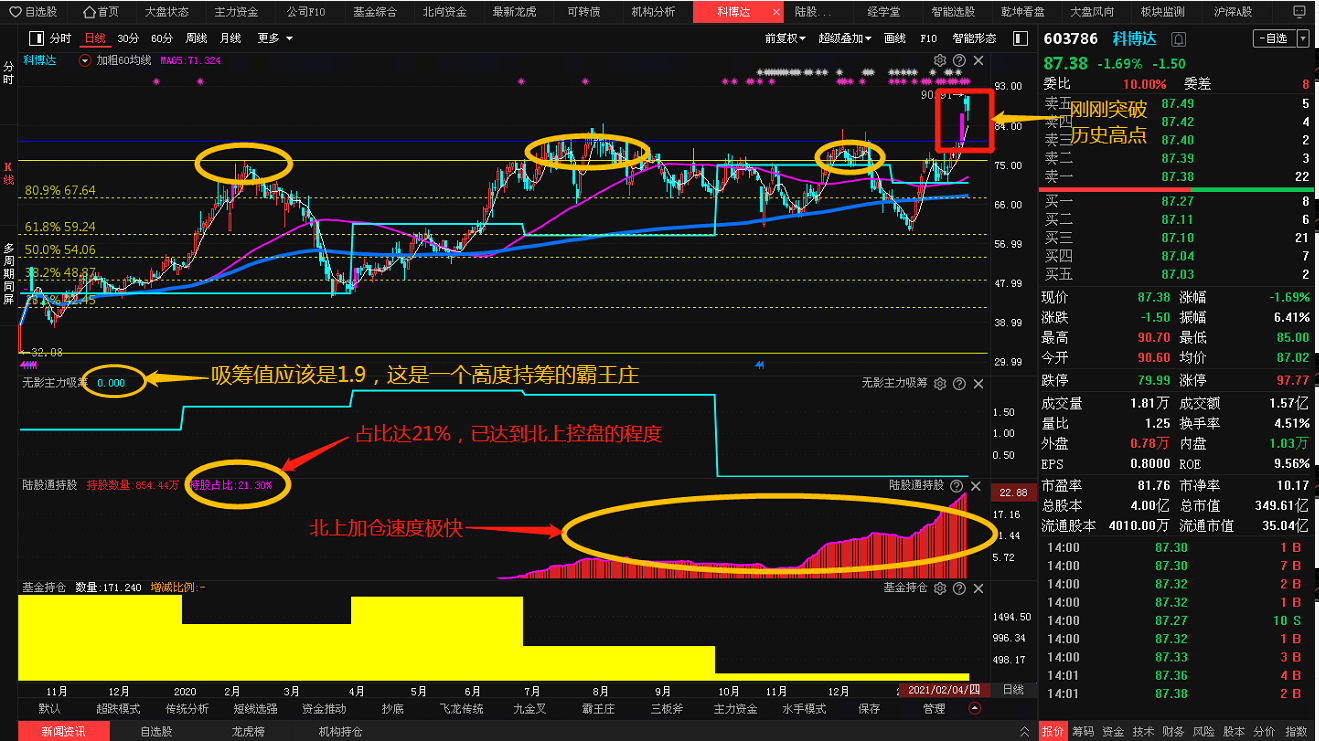Expand the bottom news panel double chevron
The width and height of the screenshot is (1319, 741).
(x=1024, y=731)
